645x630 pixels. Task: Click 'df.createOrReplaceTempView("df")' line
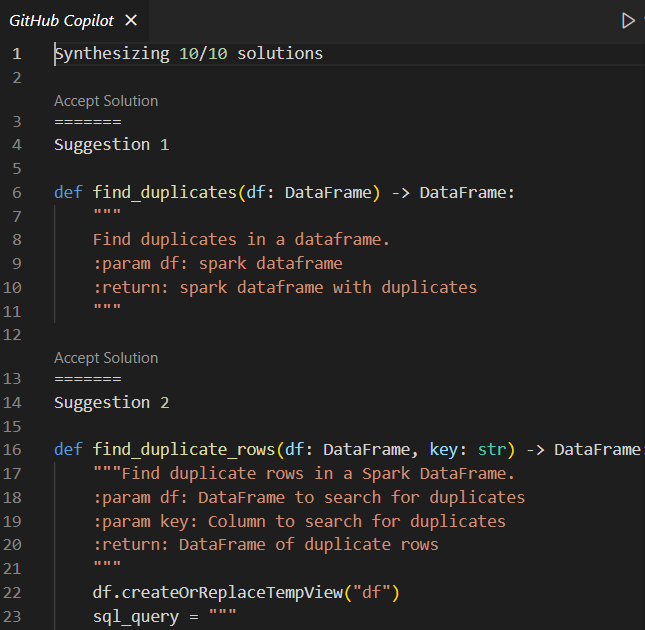[246, 593]
